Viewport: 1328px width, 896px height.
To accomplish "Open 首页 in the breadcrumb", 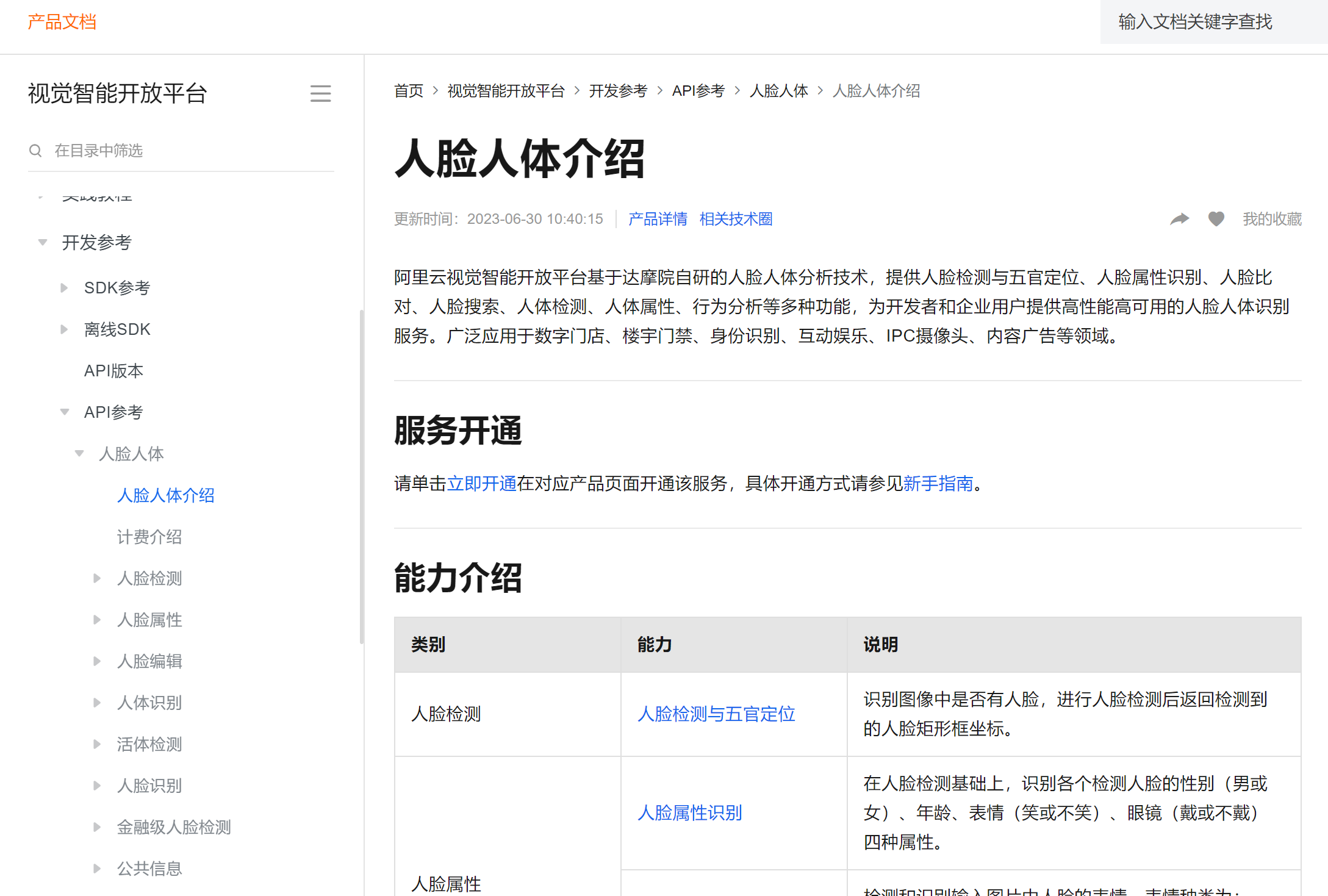I will point(409,91).
